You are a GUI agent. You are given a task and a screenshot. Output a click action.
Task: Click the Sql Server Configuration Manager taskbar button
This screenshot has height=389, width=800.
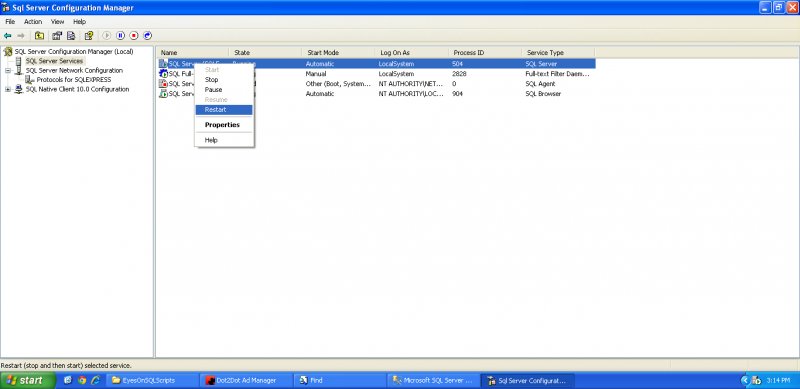click(529, 380)
